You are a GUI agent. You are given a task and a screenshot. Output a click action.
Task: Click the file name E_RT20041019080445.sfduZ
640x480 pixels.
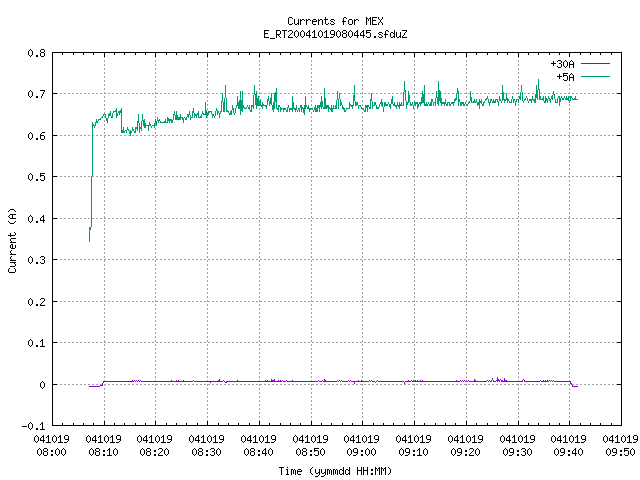pos(335,34)
